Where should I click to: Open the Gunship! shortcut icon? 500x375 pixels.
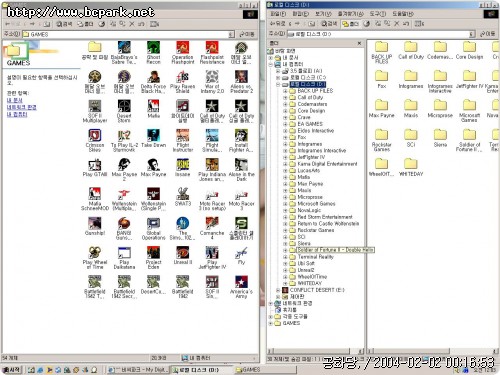click(x=95, y=226)
